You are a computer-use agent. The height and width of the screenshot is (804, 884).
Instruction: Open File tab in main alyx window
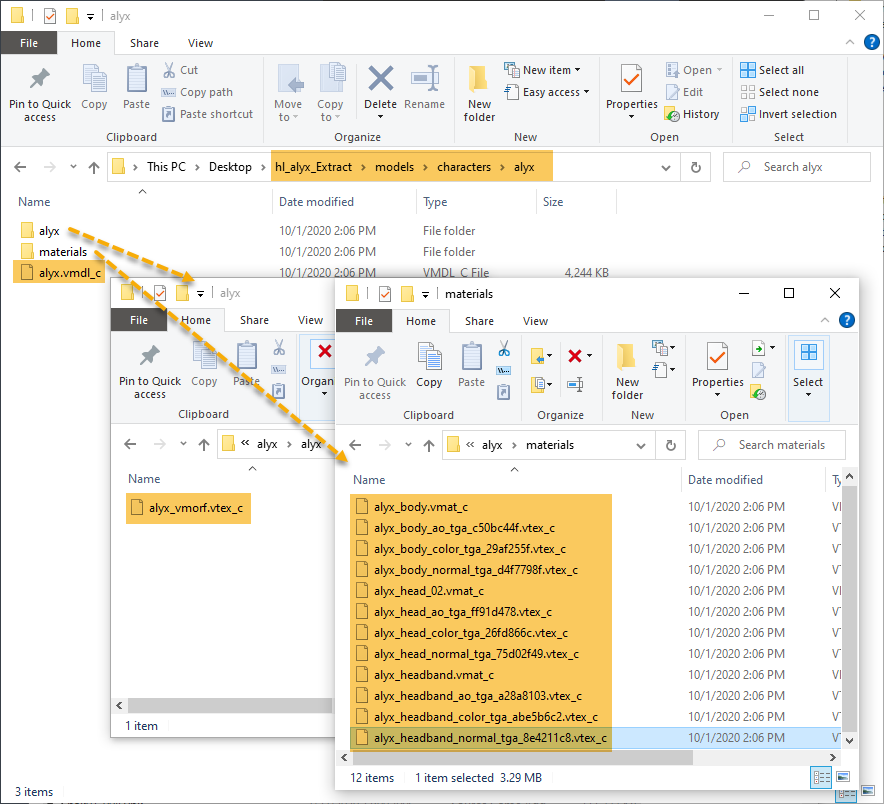tap(29, 43)
